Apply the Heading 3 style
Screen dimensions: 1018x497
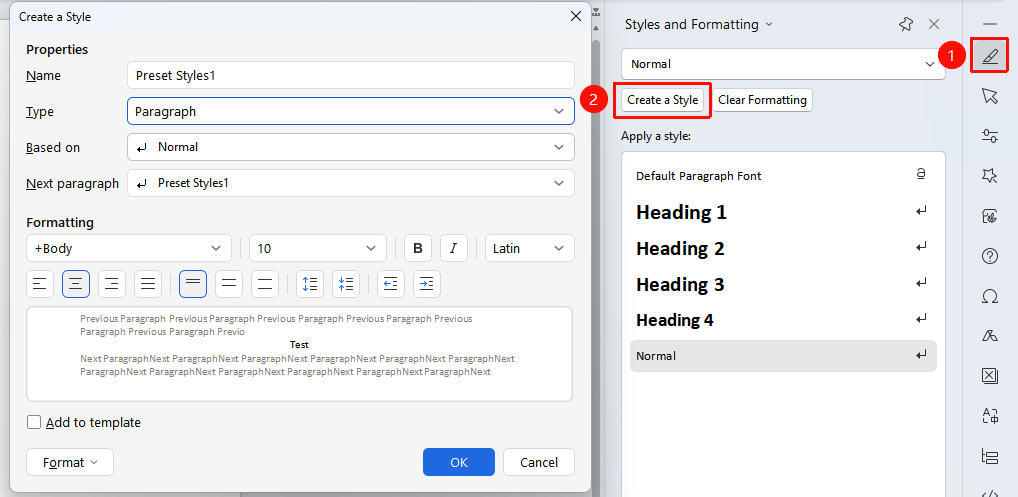[783, 284]
